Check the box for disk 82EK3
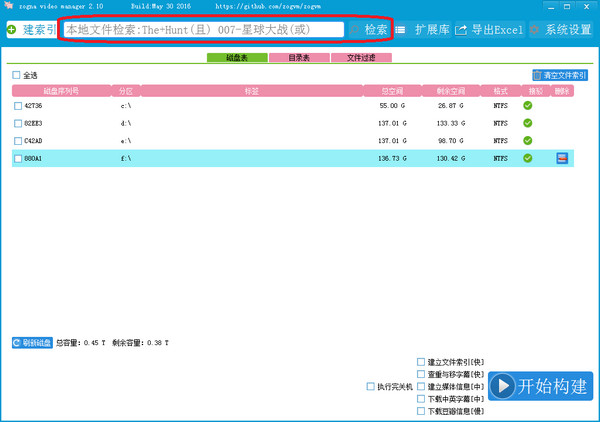Image resolution: width=600 pixels, height=422 pixels. pyautogui.click(x=18, y=124)
